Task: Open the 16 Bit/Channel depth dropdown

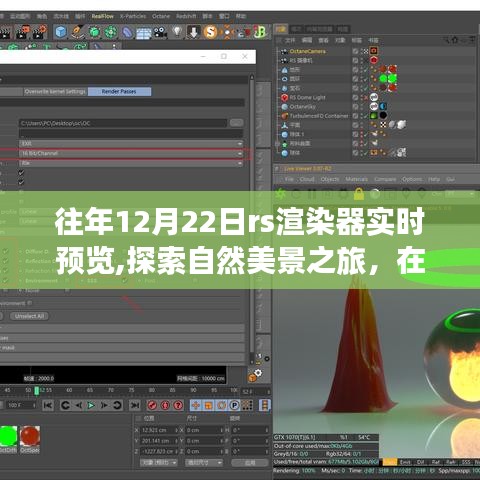Action: point(131,153)
